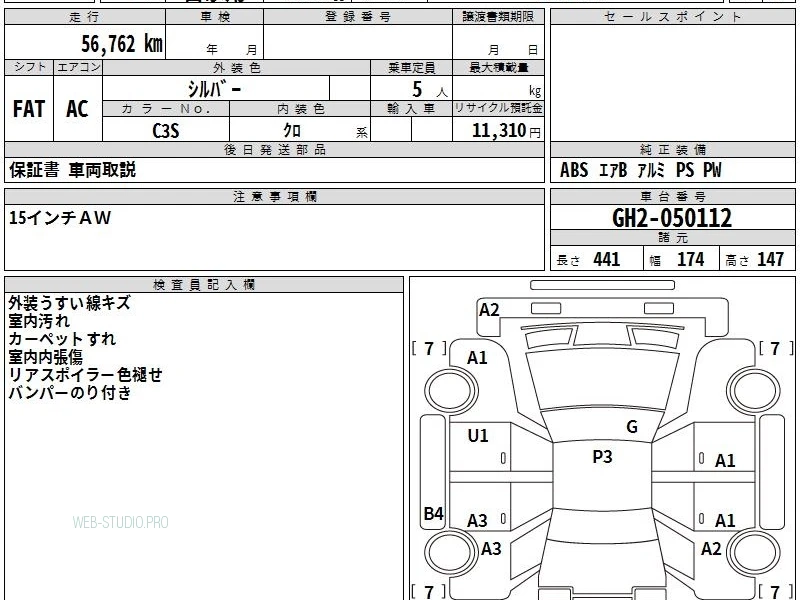Click the inspector note 室内汚れ
800x600 pixels.
click(x=39, y=321)
